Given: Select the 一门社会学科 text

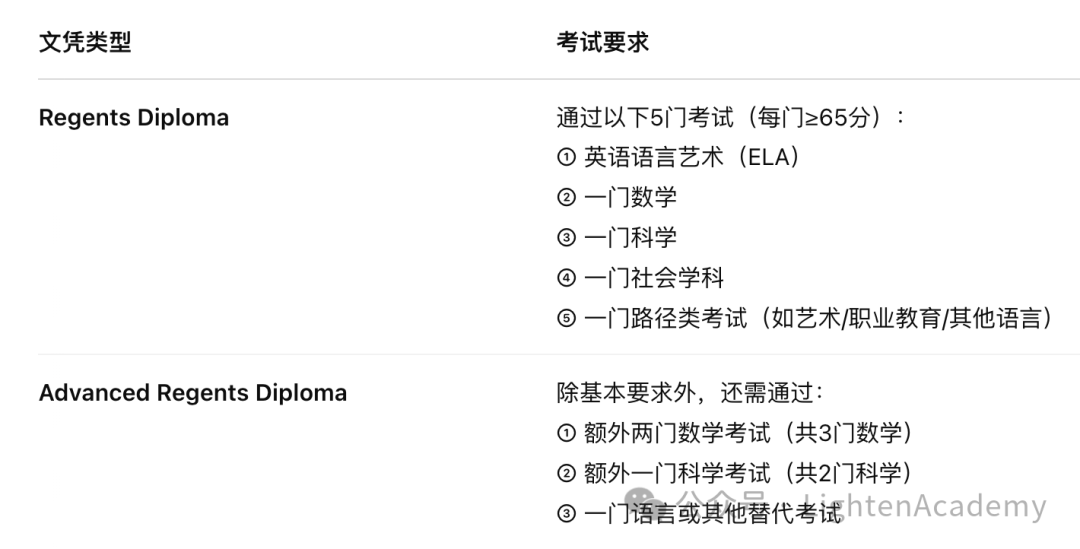Looking at the screenshot, I should tap(654, 278).
